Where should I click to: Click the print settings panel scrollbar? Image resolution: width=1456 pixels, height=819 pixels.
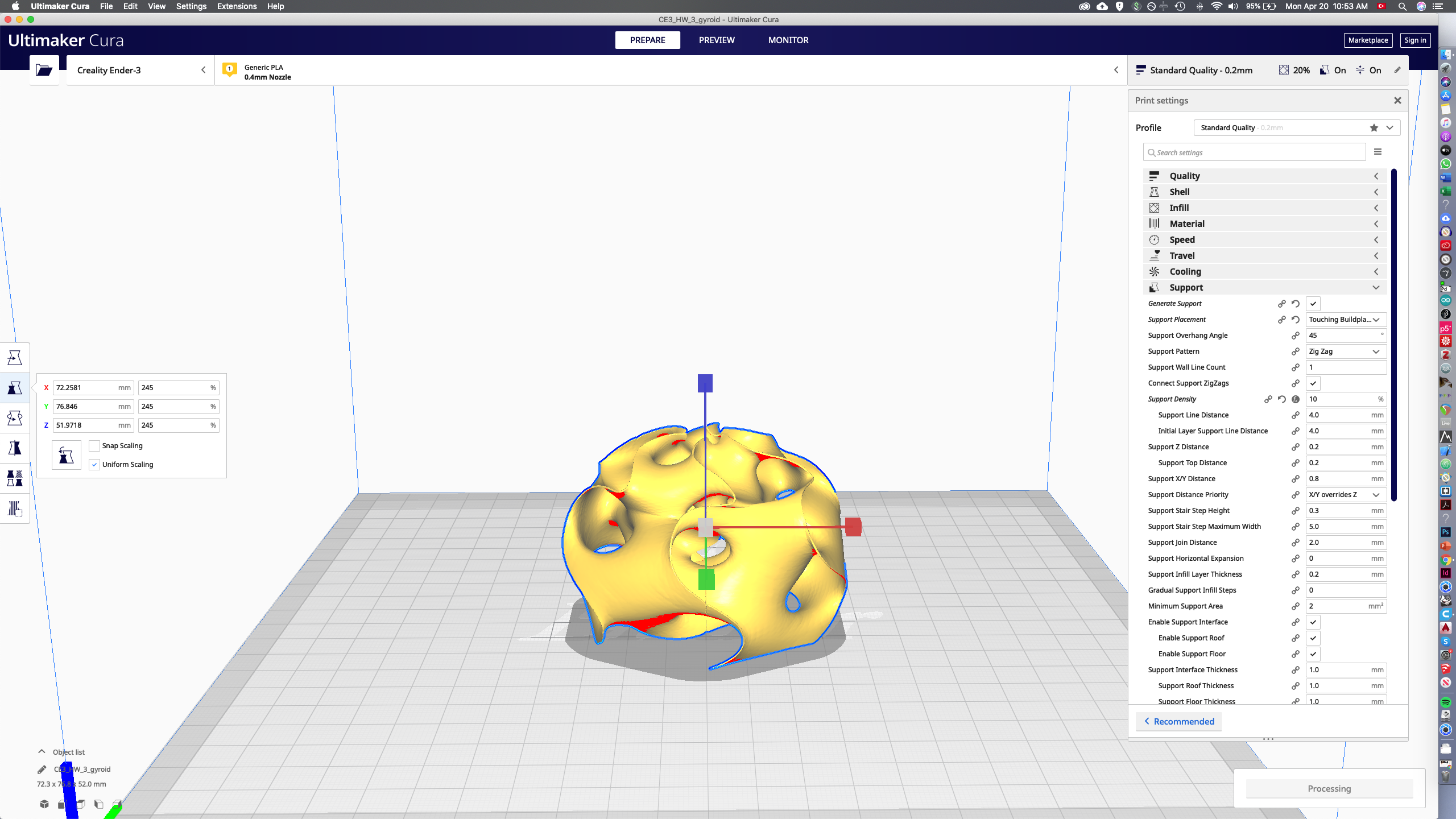click(1394, 336)
